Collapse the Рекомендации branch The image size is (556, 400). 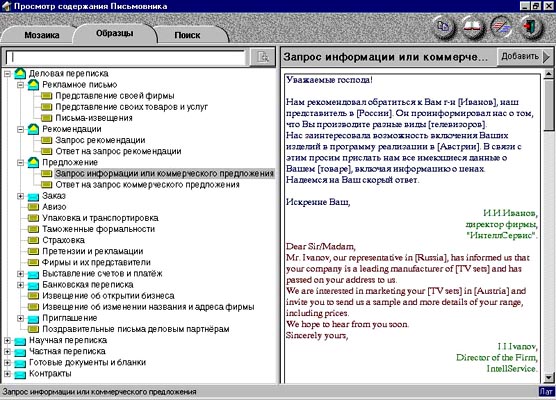(x=21, y=129)
